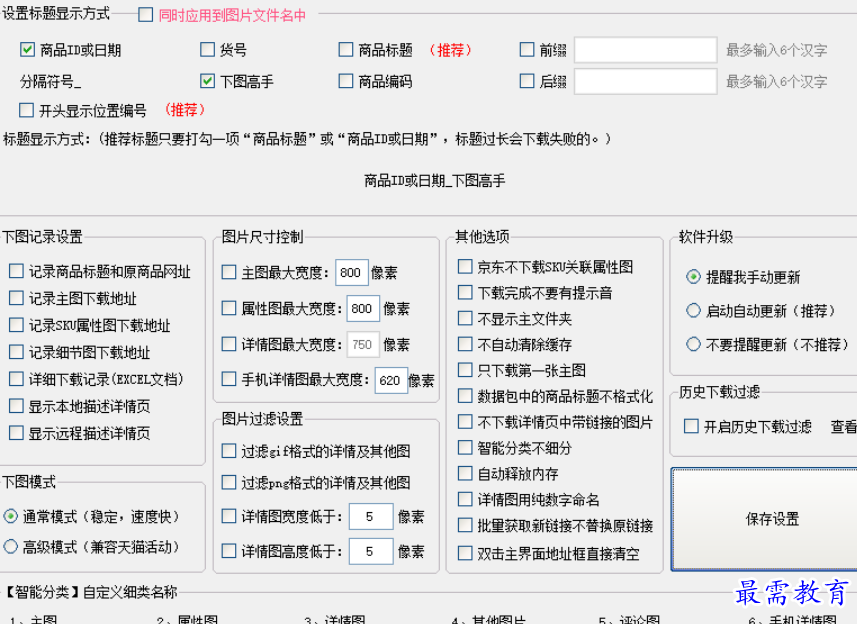This screenshot has height=624, width=857.
Task: Click the 主图最大宽度 800 field
Action: [x=351, y=273]
